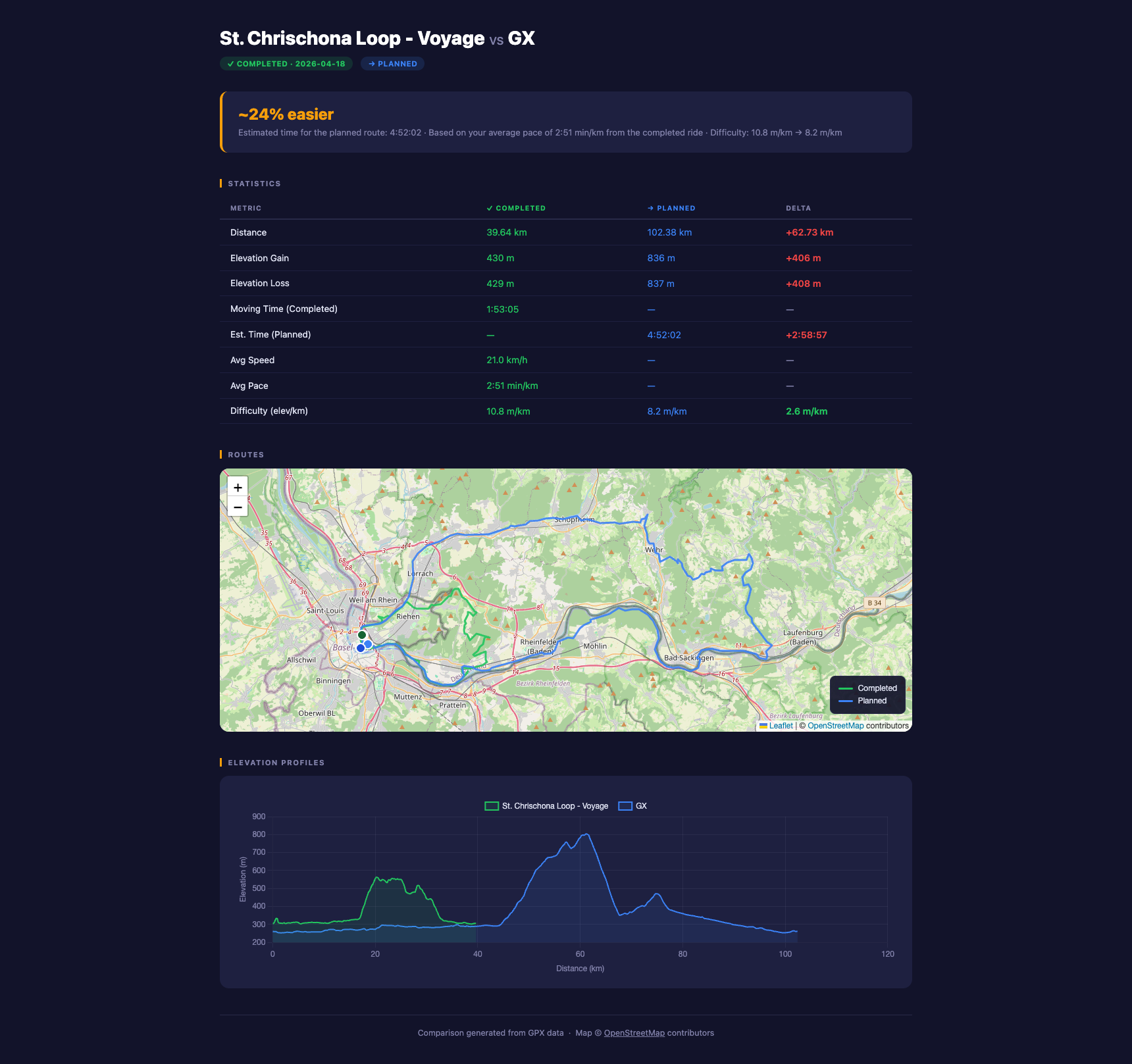Select the 102.38 km planned distance
This screenshot has width=1132, height=1064.
[x=669, y=232]
